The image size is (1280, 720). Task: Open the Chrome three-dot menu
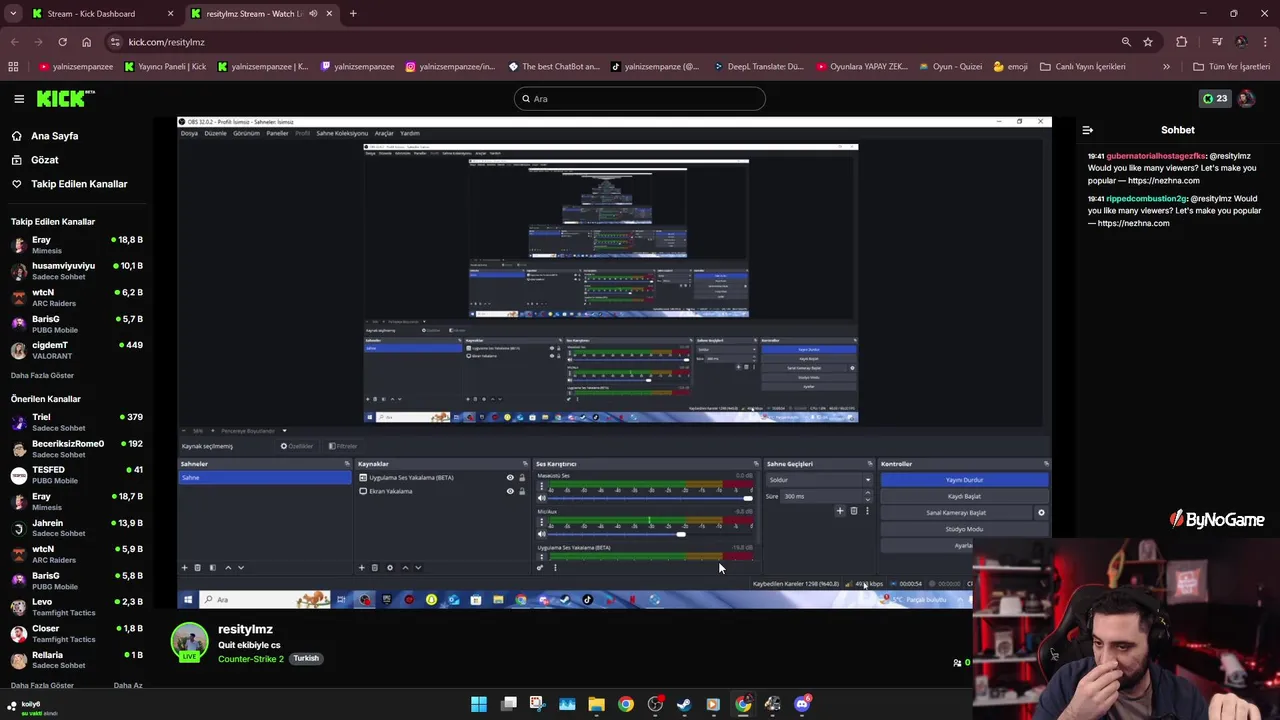1265,42
